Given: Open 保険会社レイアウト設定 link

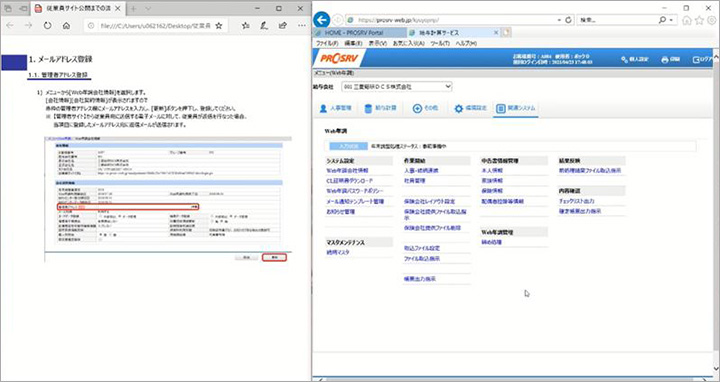Looking at the screenshot, I should pyautogui.click(x=429, y=201).
